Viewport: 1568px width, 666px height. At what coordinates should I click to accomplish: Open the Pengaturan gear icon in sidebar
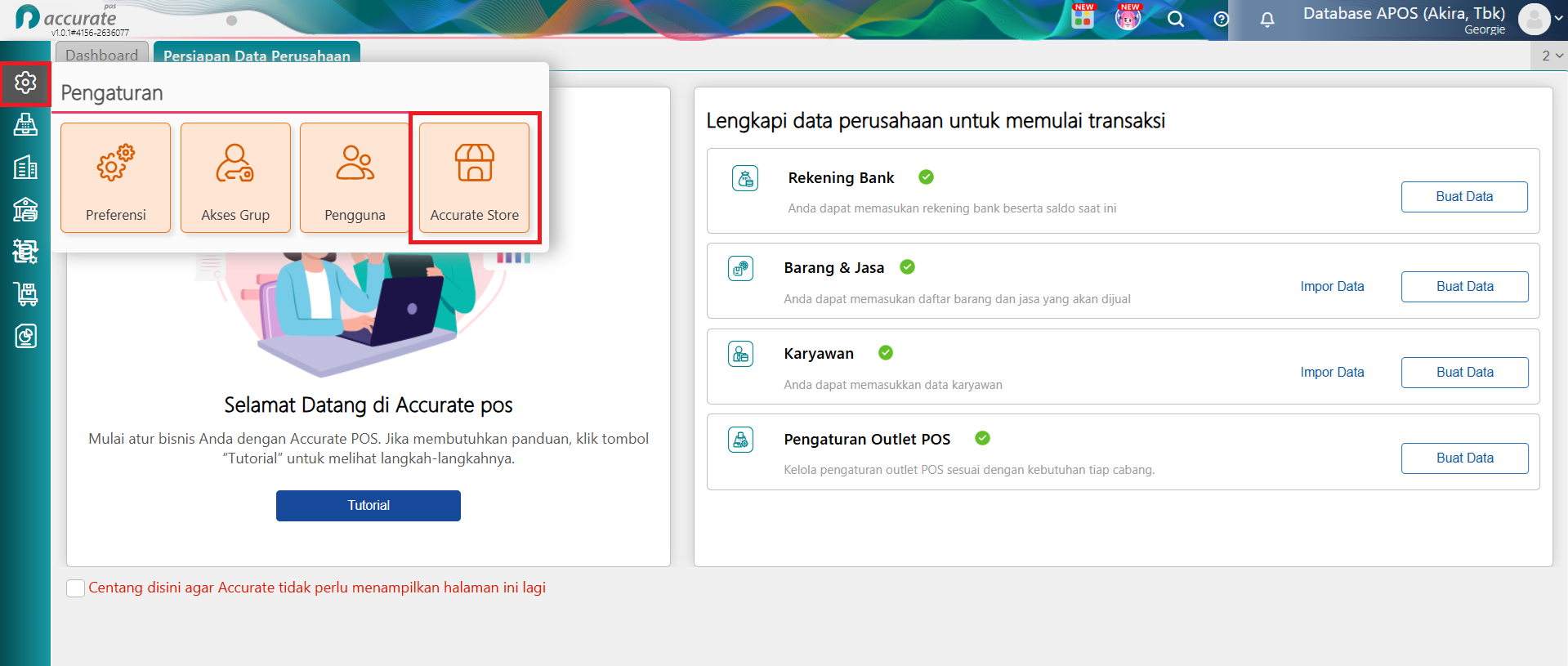tap(25, 83)
